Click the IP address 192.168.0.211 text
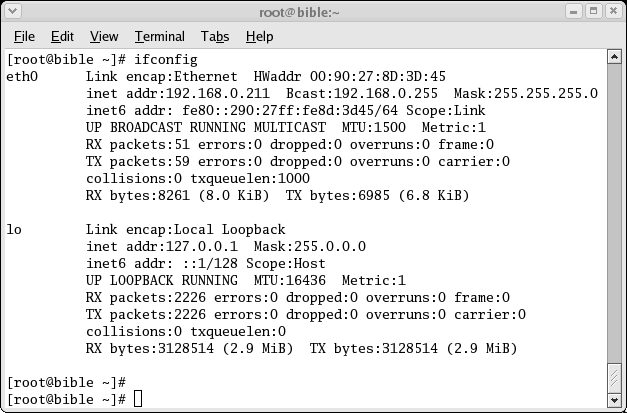This screenshot has width=627, height=413. (218, 93)
